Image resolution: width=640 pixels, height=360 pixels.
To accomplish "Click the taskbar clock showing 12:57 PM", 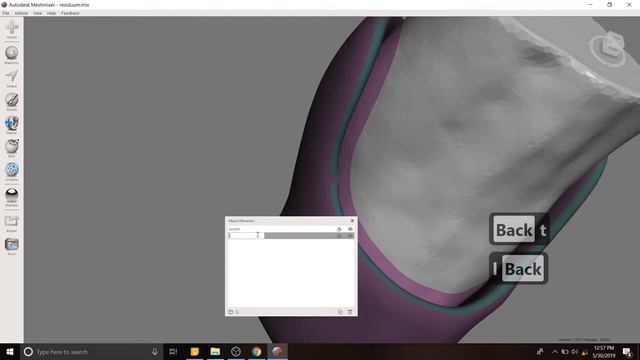I will pos(604,351).
